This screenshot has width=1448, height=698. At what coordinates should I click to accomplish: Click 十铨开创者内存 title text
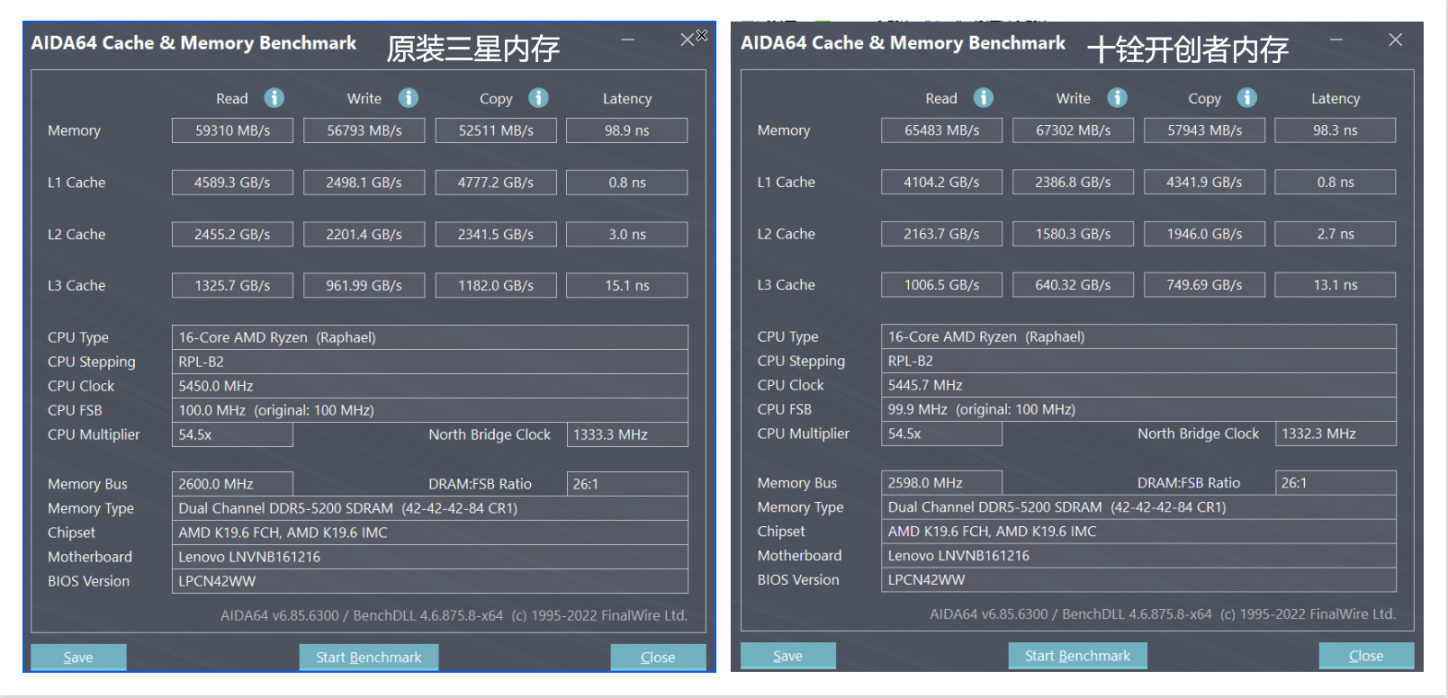[1188, 48]
